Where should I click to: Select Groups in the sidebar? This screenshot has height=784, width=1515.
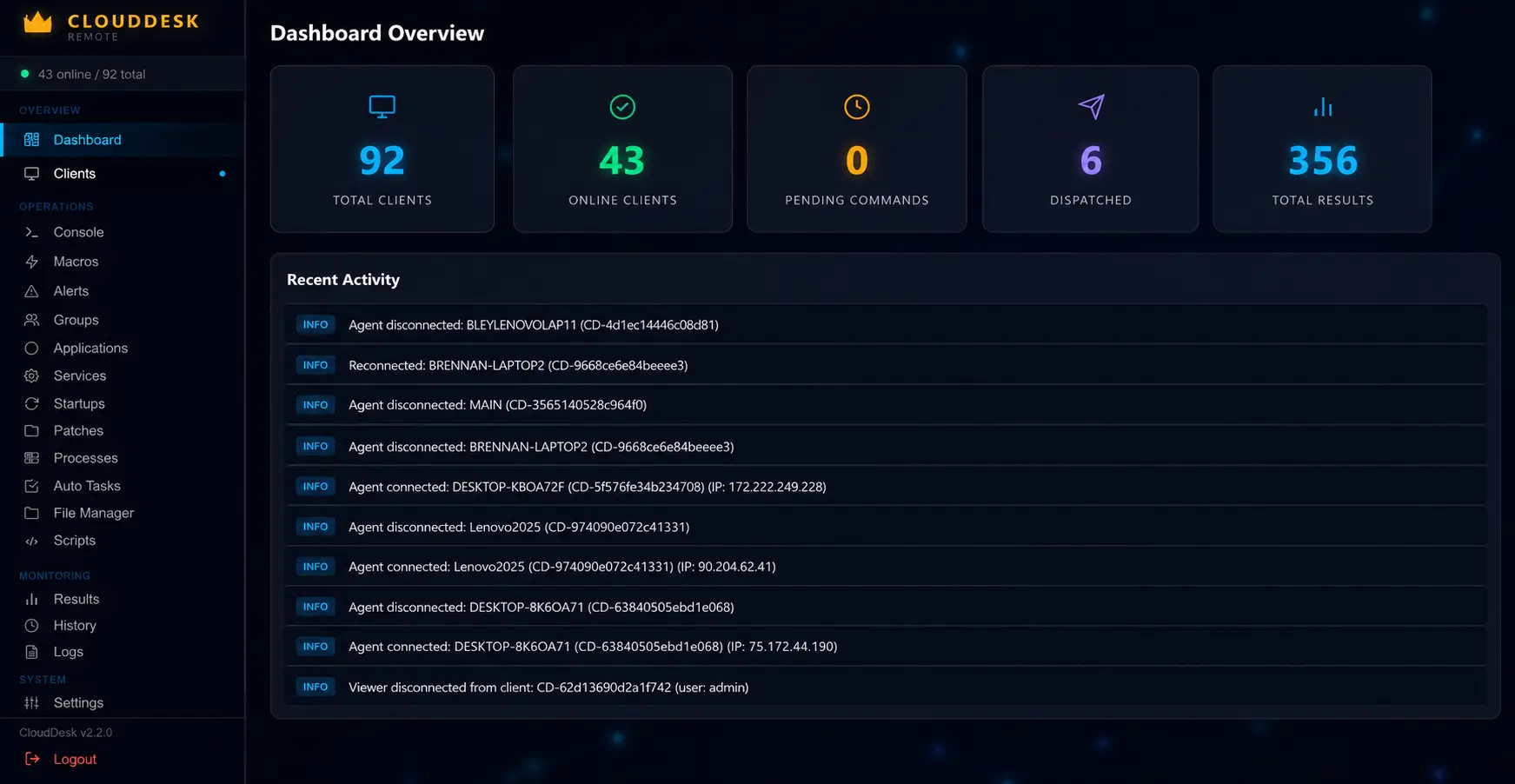[x=123, y=320]
